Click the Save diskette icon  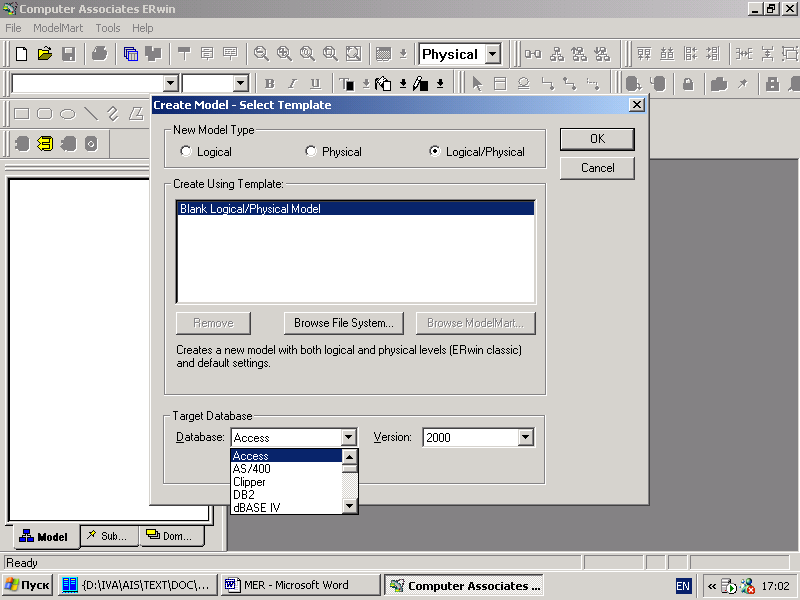click(x=68, y=54)
